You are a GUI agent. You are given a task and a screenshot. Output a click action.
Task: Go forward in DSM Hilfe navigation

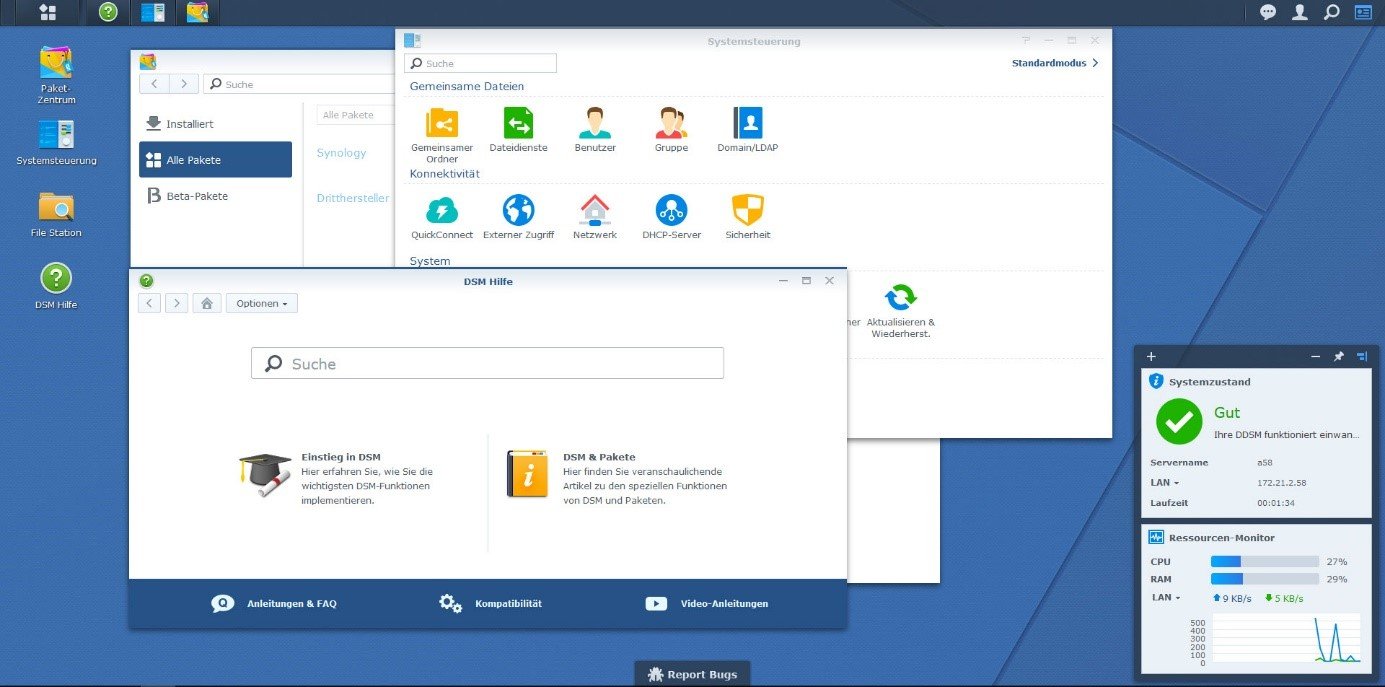tap(176, 303)
